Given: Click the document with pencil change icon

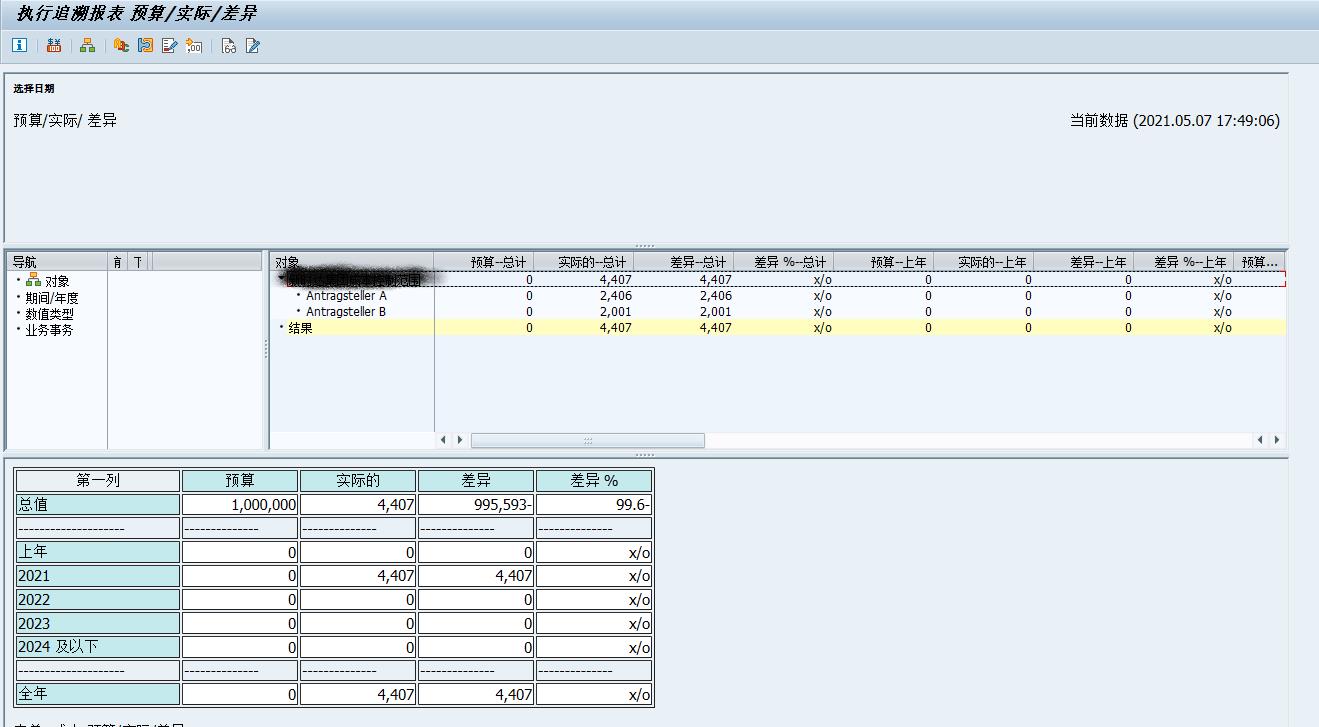Looking at the screenshot, I should tap(253, 45).
